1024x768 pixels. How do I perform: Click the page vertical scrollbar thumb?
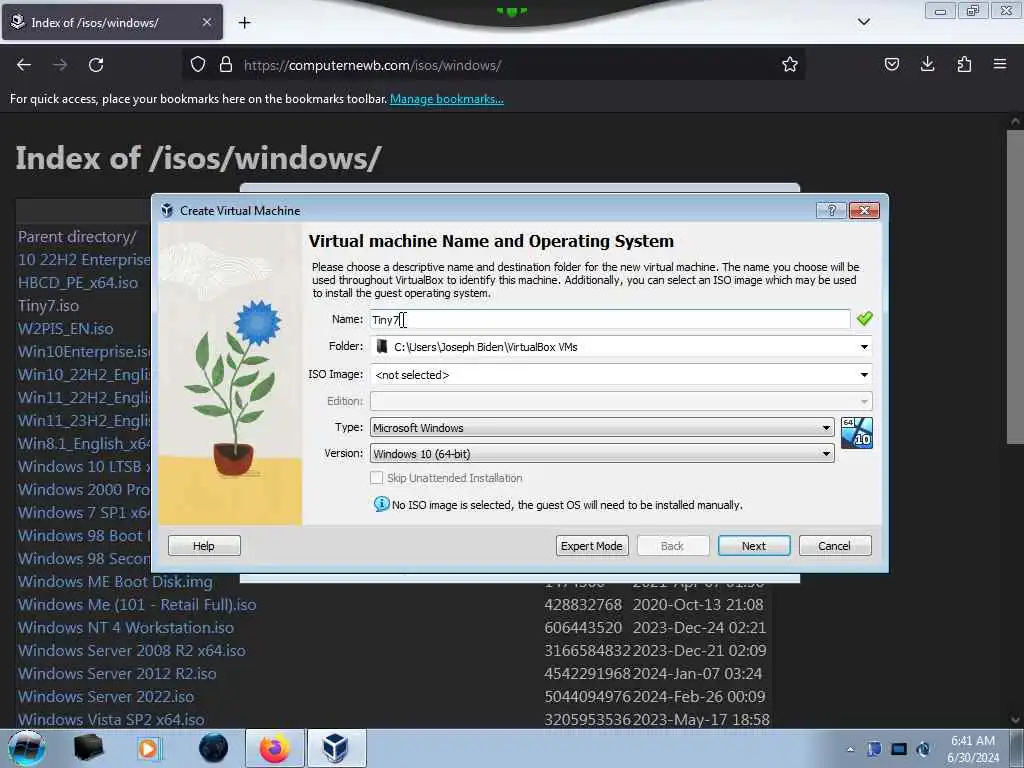1014,286
